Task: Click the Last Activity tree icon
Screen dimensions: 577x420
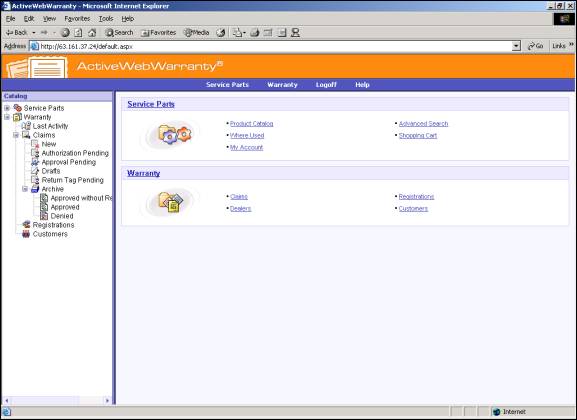Action: coord(26,126)
